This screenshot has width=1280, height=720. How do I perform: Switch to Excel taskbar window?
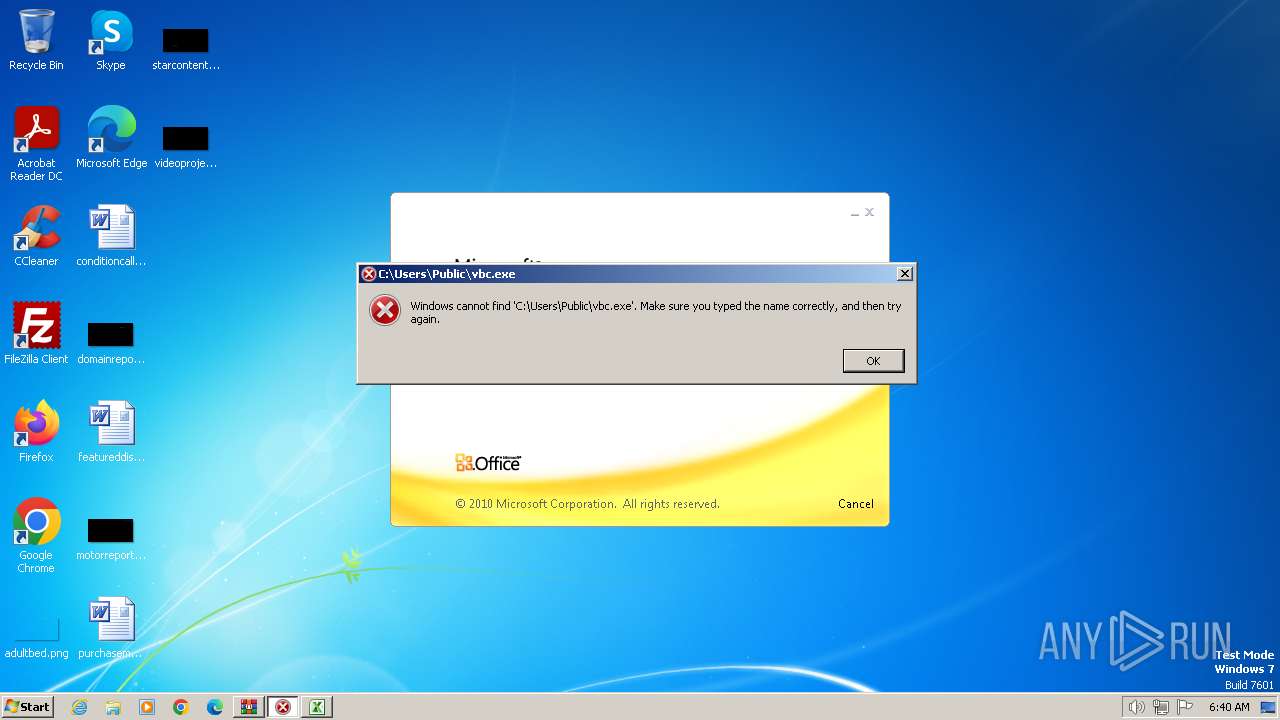pyautogui.click(x=317, y=707)
